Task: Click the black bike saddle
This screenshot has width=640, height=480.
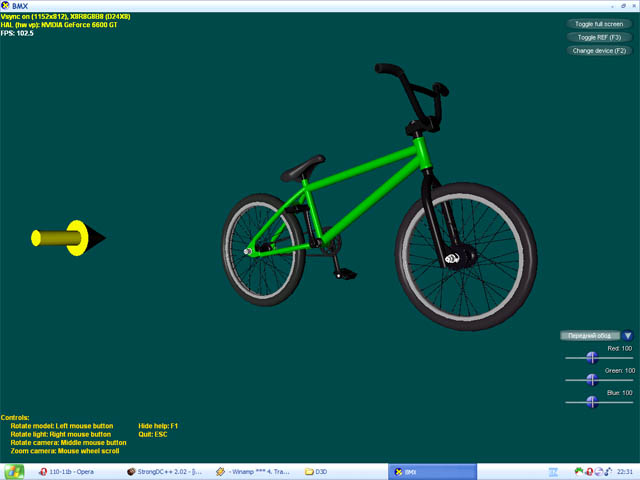Action: [x=302, y=167]
